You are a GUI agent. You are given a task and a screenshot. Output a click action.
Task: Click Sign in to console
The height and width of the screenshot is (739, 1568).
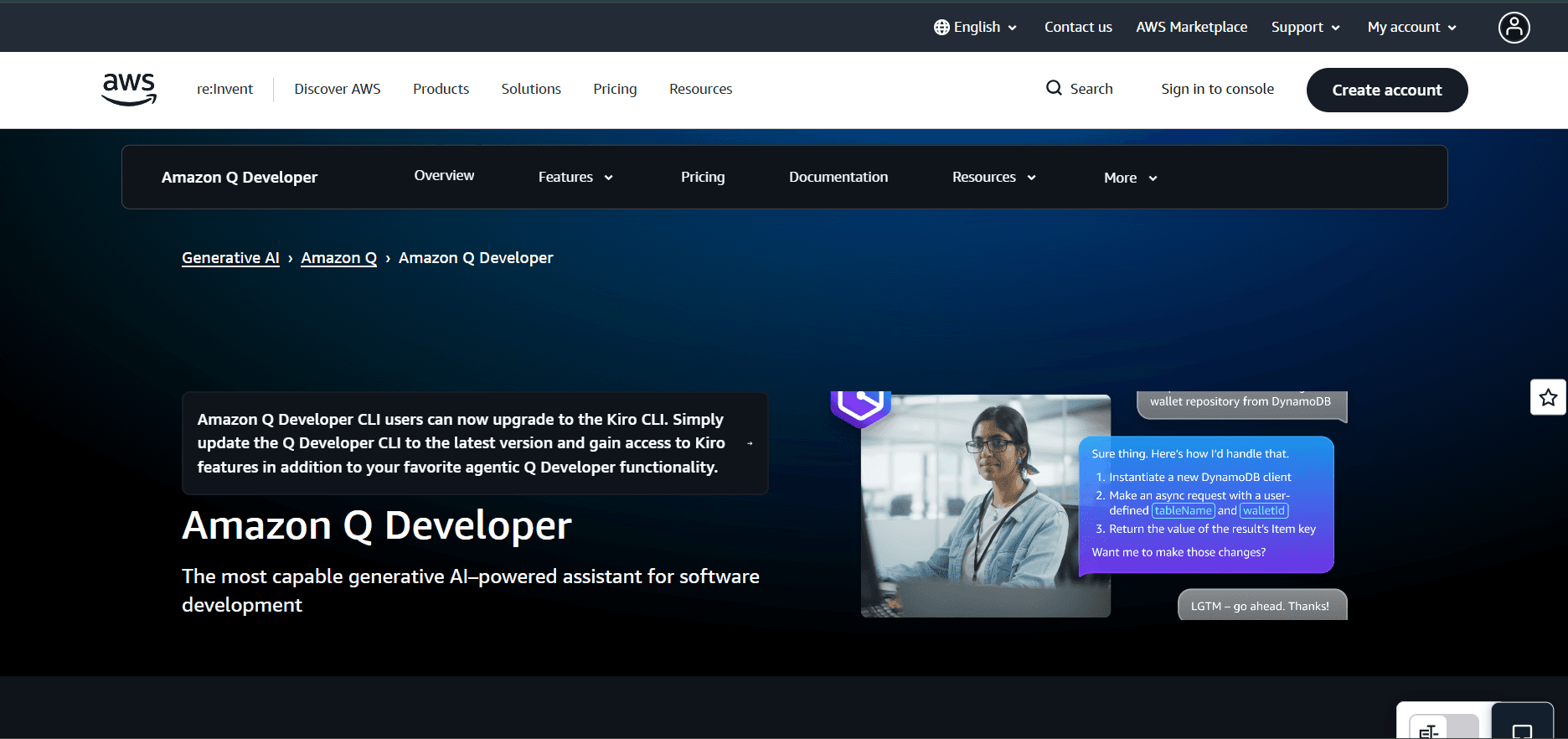(x=1217, y=89)
